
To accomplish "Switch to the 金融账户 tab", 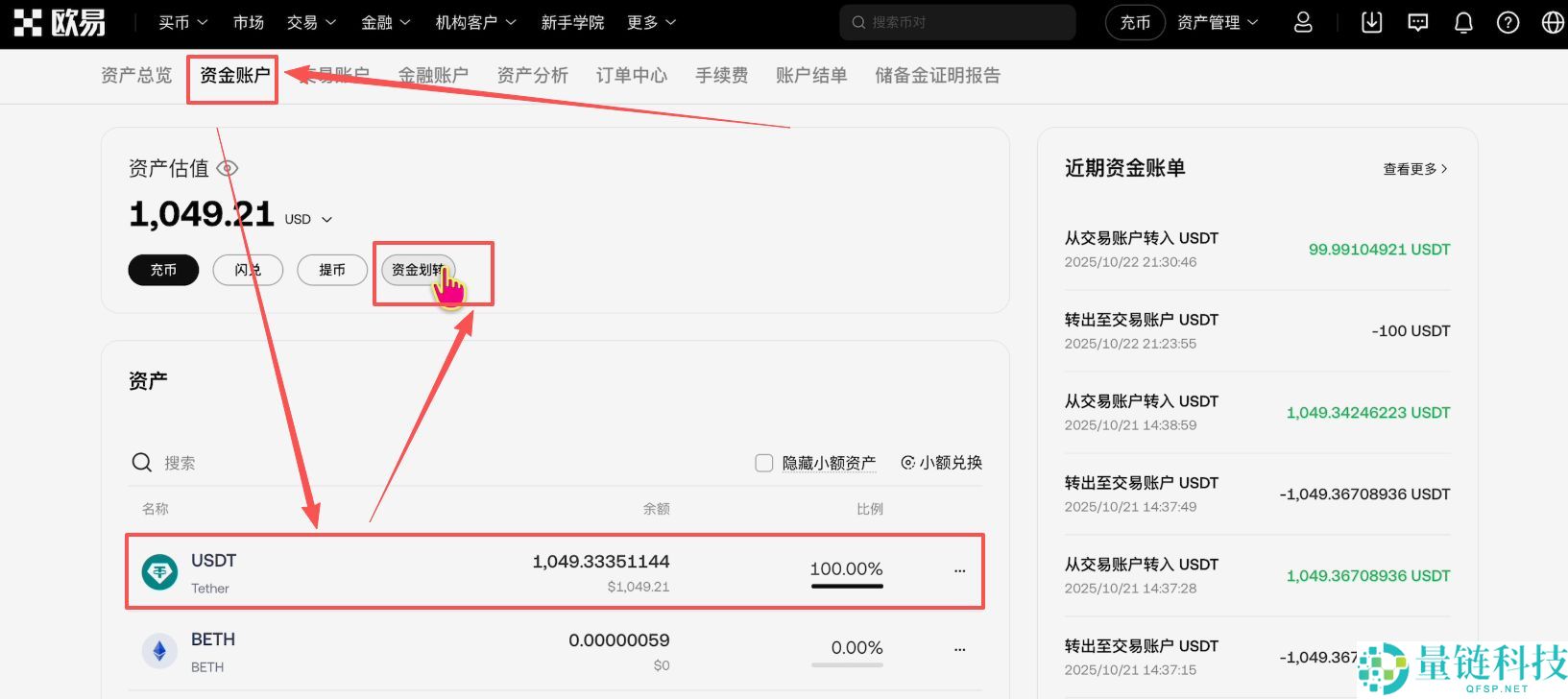I will [x=433, y=75].
